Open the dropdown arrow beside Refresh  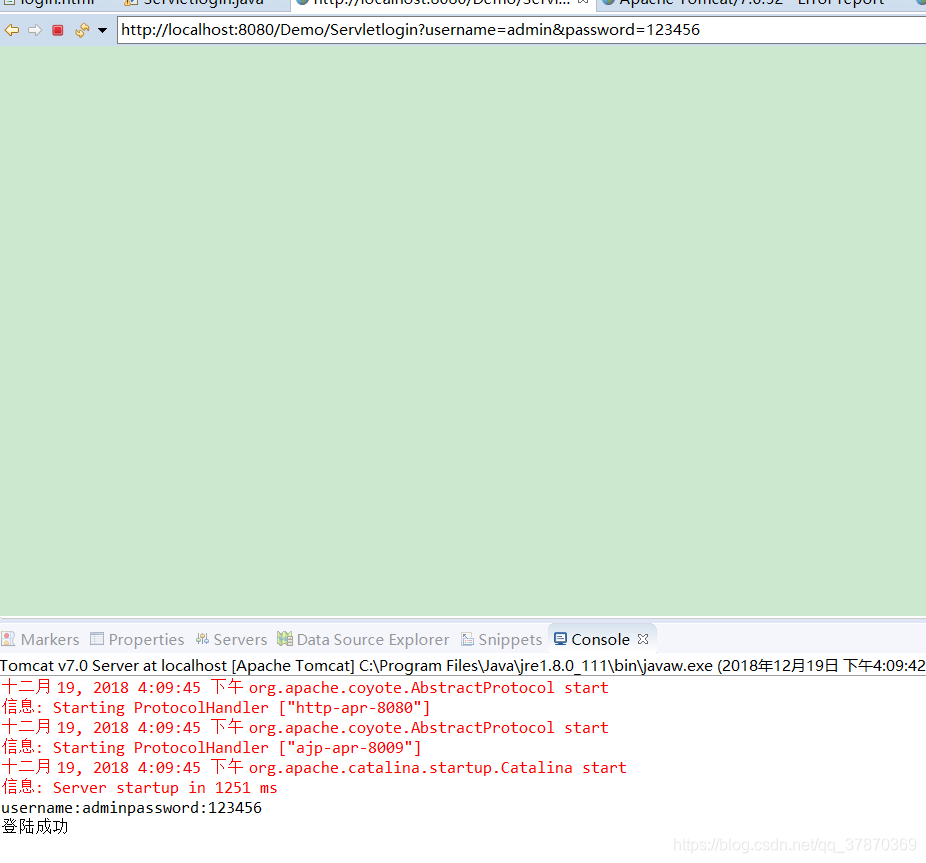pos(103,30)
